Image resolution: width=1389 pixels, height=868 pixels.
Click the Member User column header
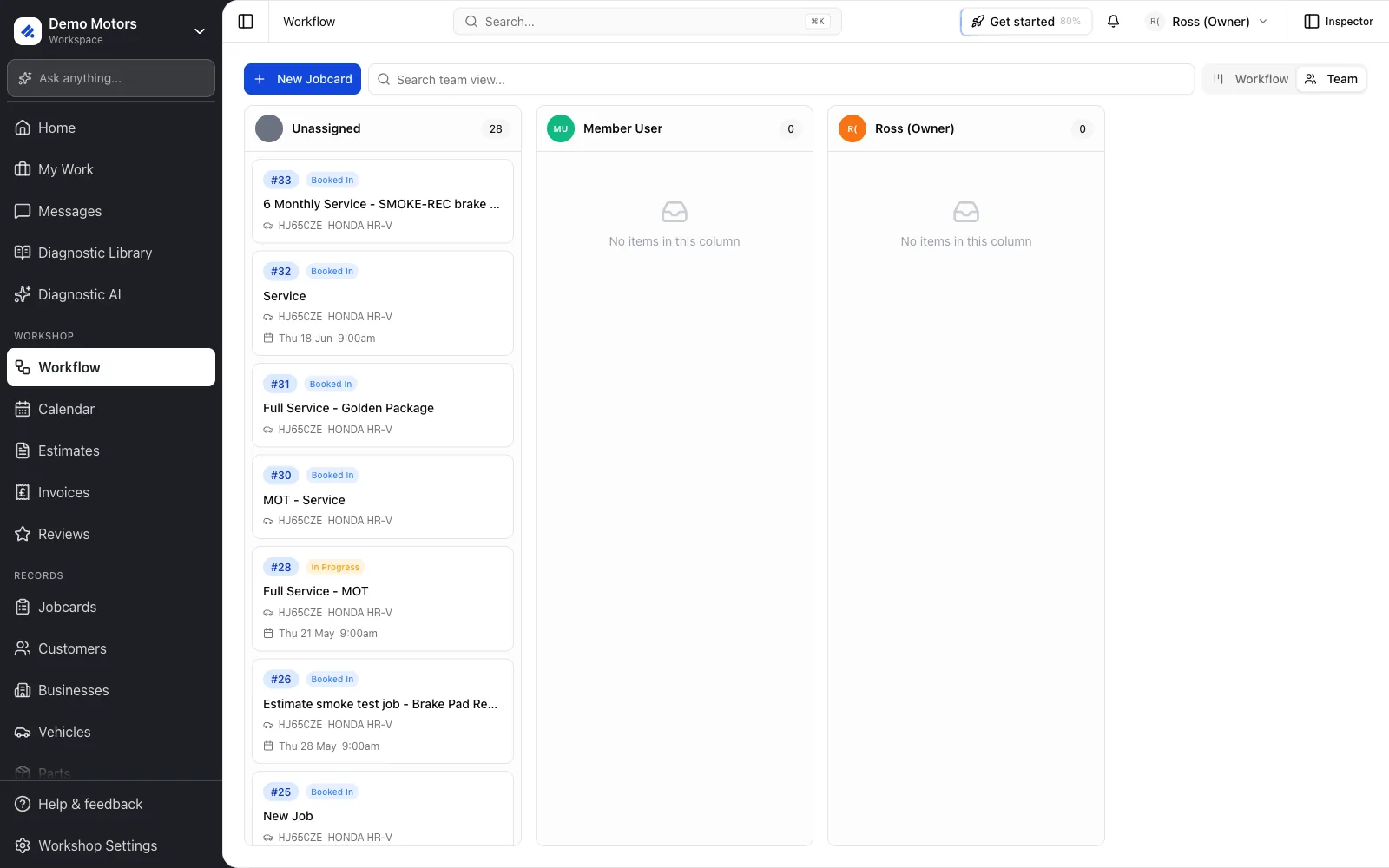pyautogui.click(x=675, y=128)
